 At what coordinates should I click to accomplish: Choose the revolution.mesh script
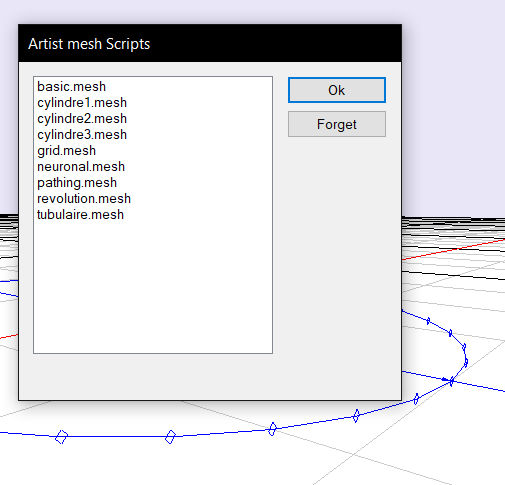click(x=84, y=199)
